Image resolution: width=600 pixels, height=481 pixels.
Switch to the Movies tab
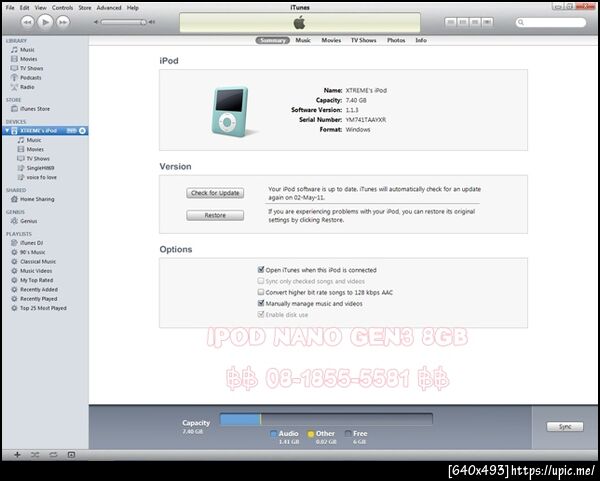[x=331, y=40]
